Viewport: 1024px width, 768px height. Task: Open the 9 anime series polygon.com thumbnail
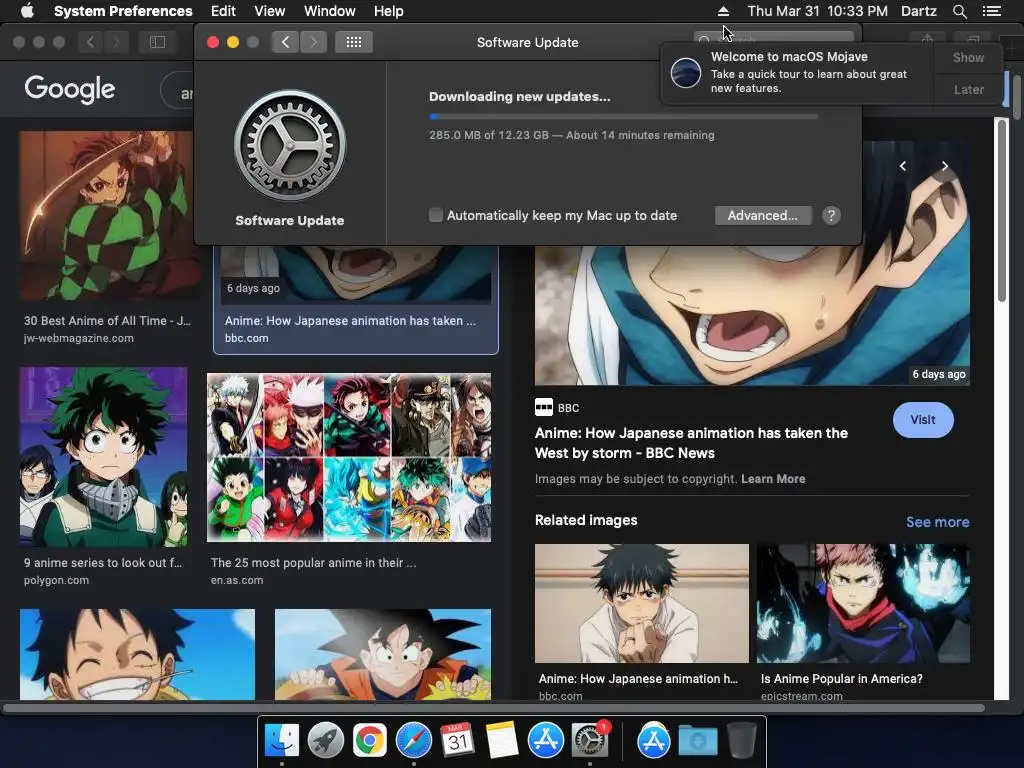pos(103,456)
